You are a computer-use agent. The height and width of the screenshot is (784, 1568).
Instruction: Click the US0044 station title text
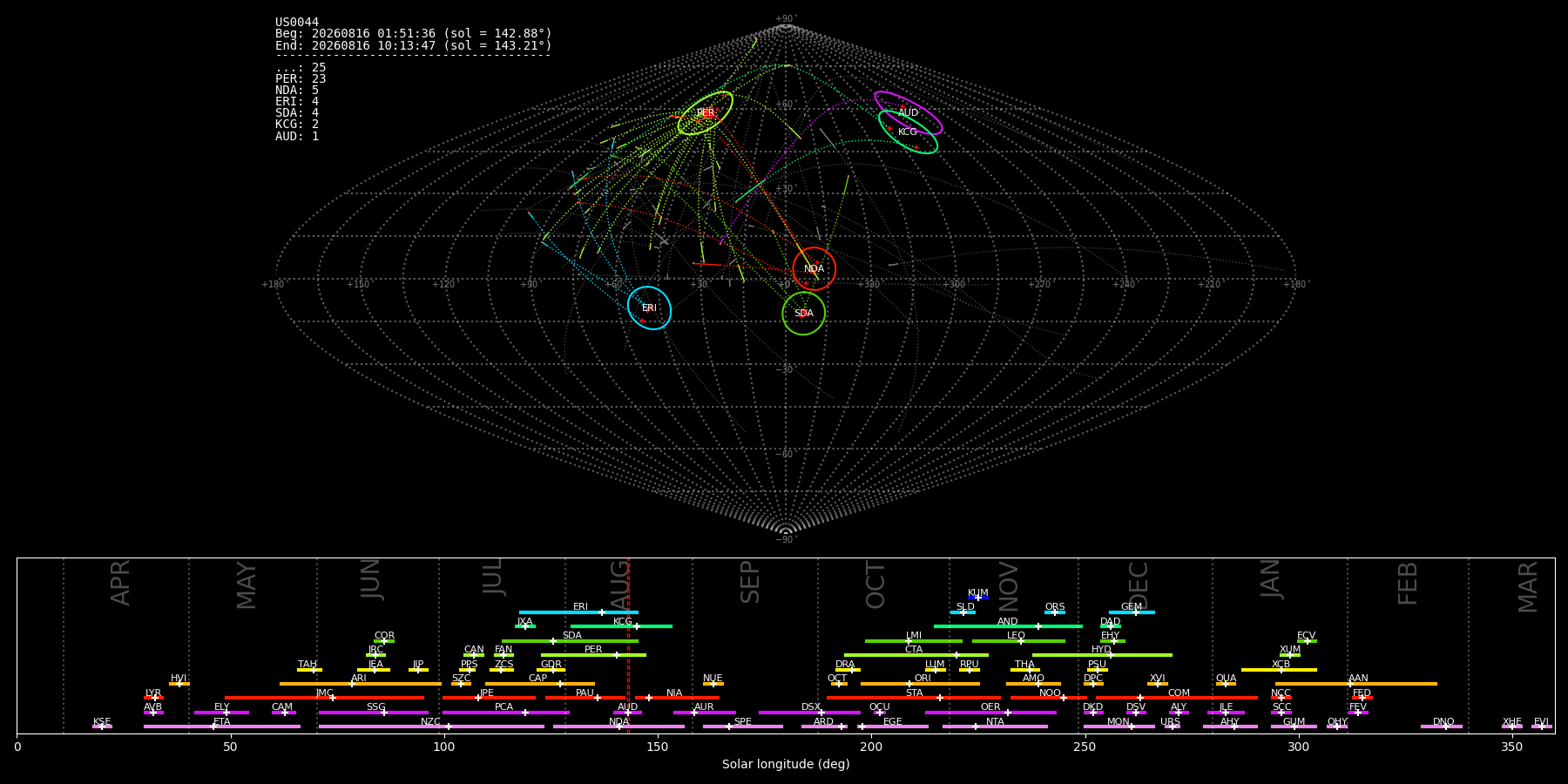pyautogui.click(x=297, y=23)
